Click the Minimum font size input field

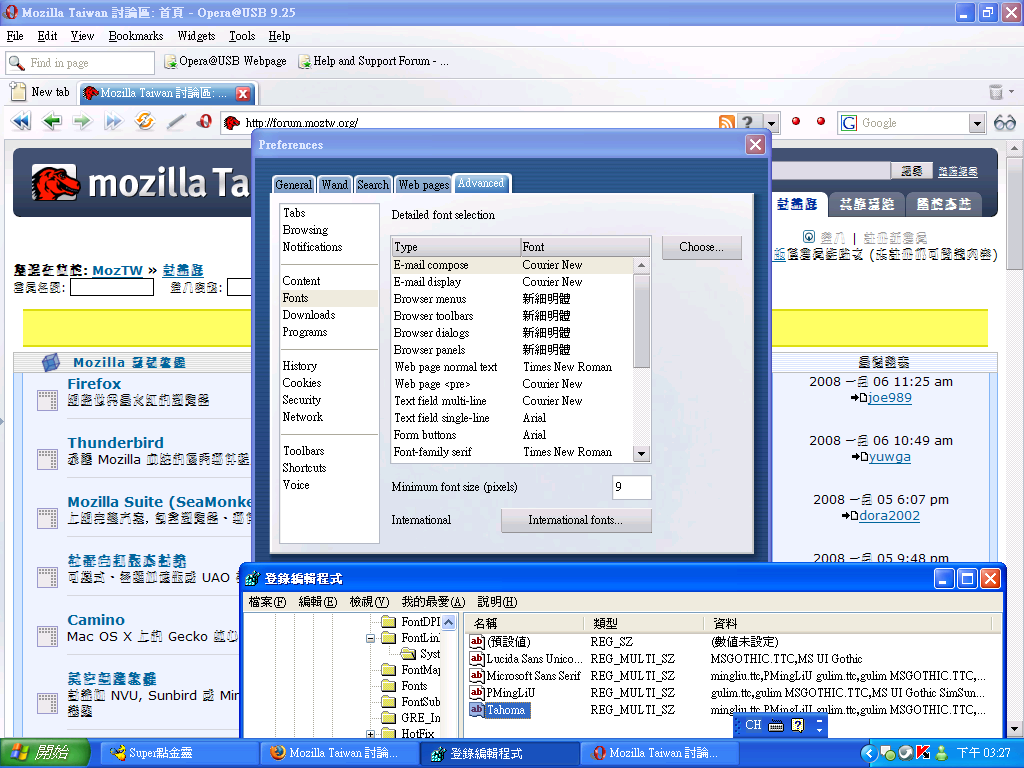pos(631,487)
